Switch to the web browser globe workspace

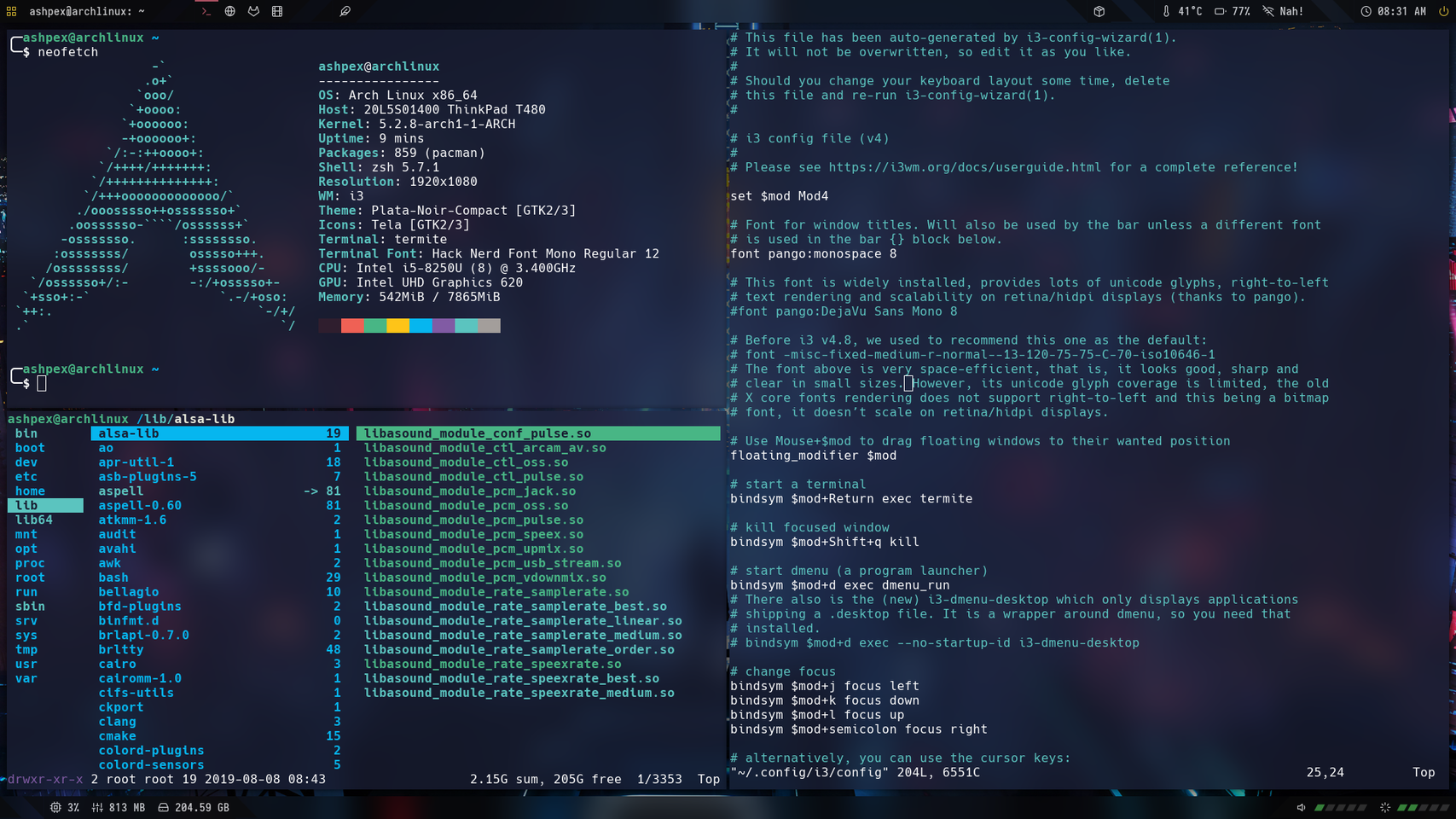click(229, 11)
